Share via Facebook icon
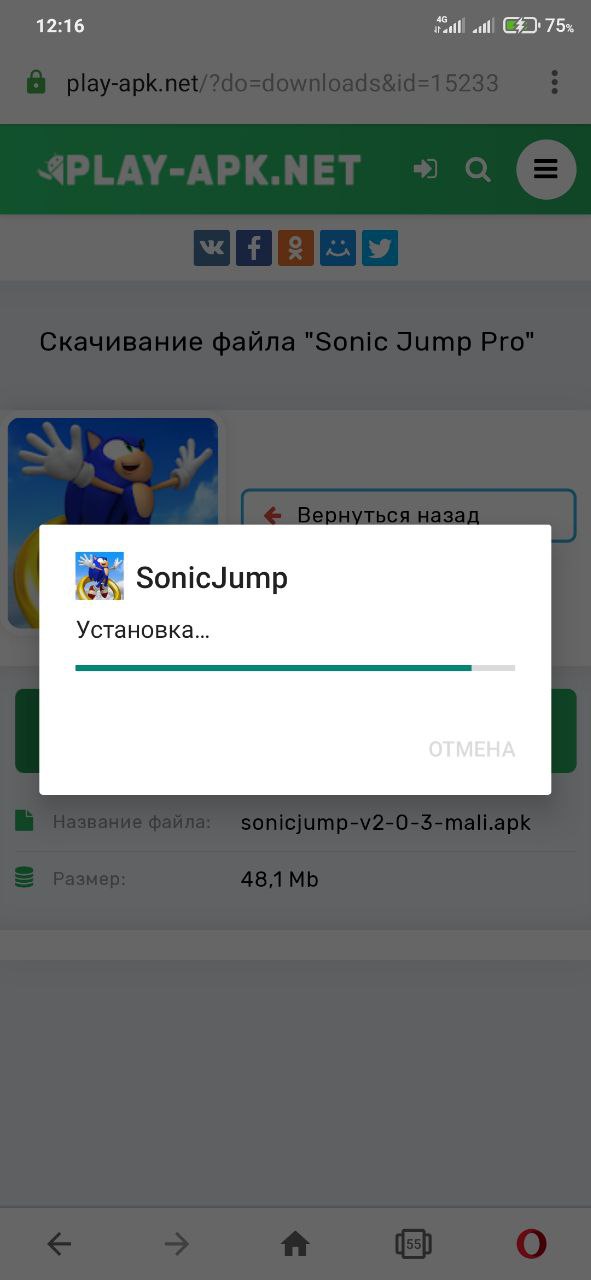 [x=254, y=248]
